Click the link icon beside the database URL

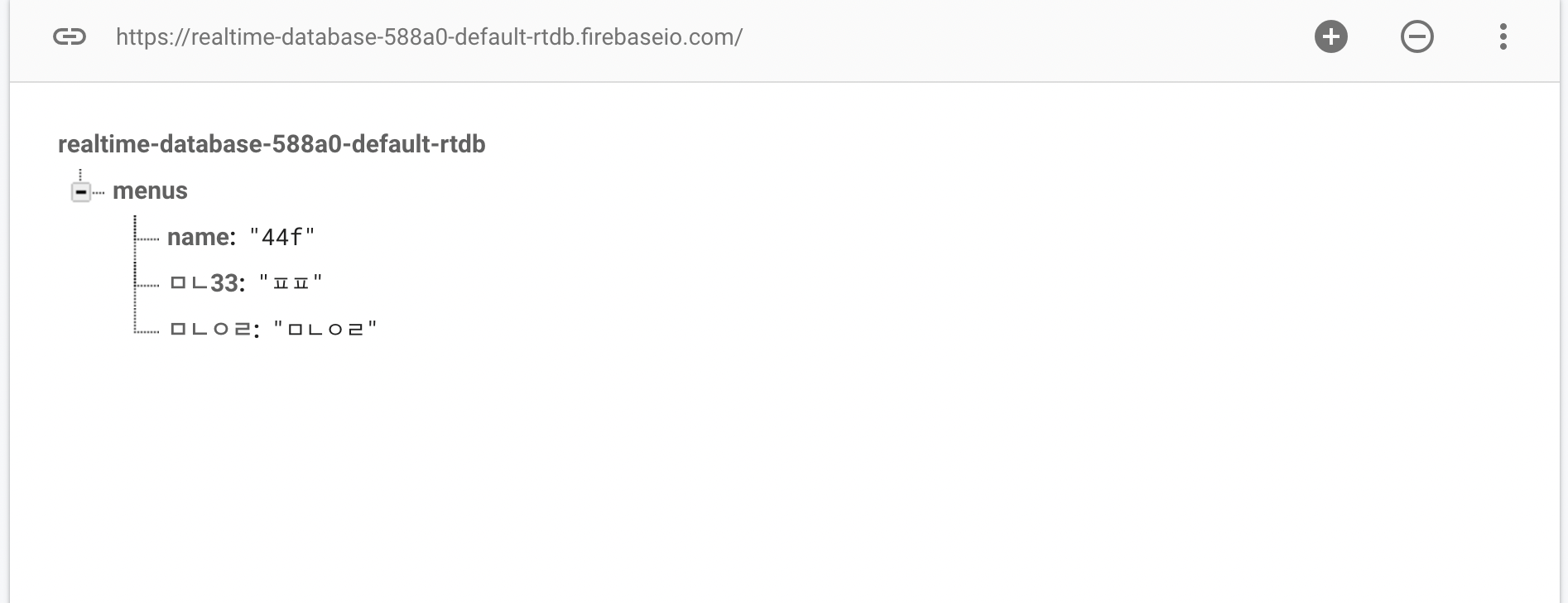tap(70, 36)
